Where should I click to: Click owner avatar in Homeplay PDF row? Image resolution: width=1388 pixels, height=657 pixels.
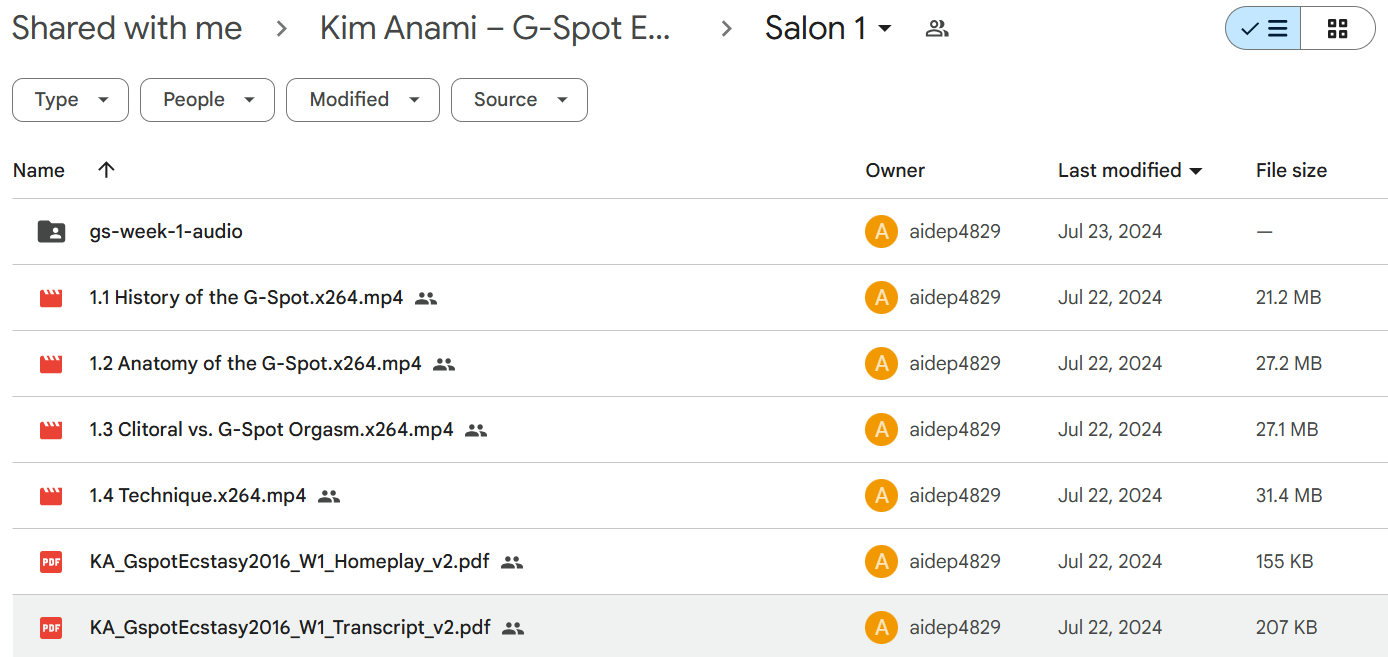click(x=881, y=562)
